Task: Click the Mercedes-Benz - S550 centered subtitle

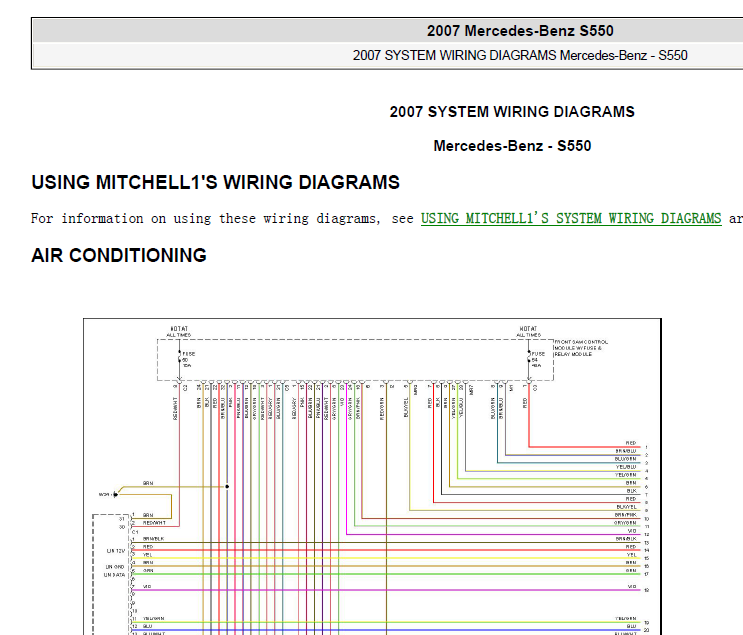Action: (x=512, y=146)
